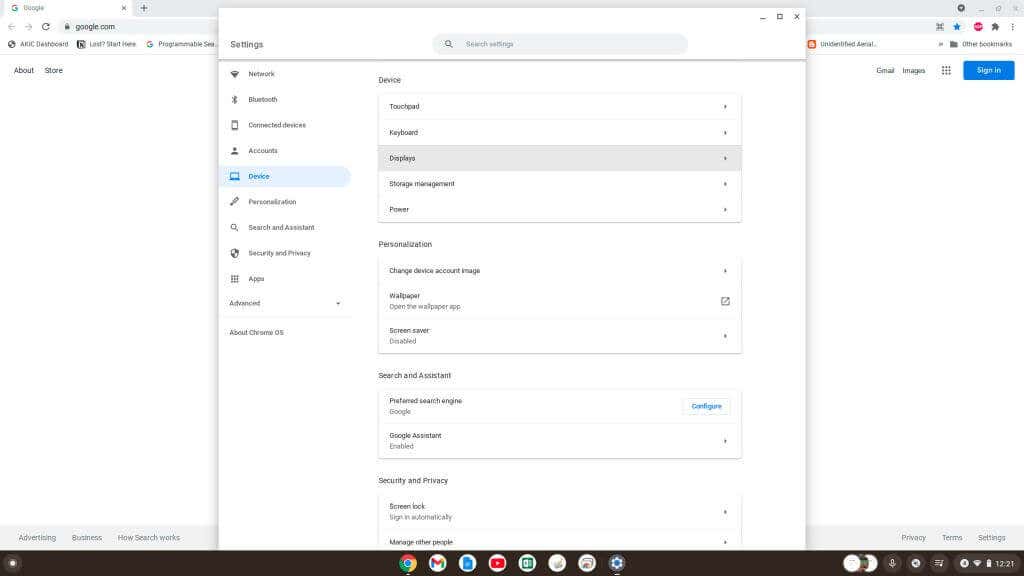Viewport: 1024px width, 576px height.
Task: Click the blue Sign in button
Action: coord(988,71)
